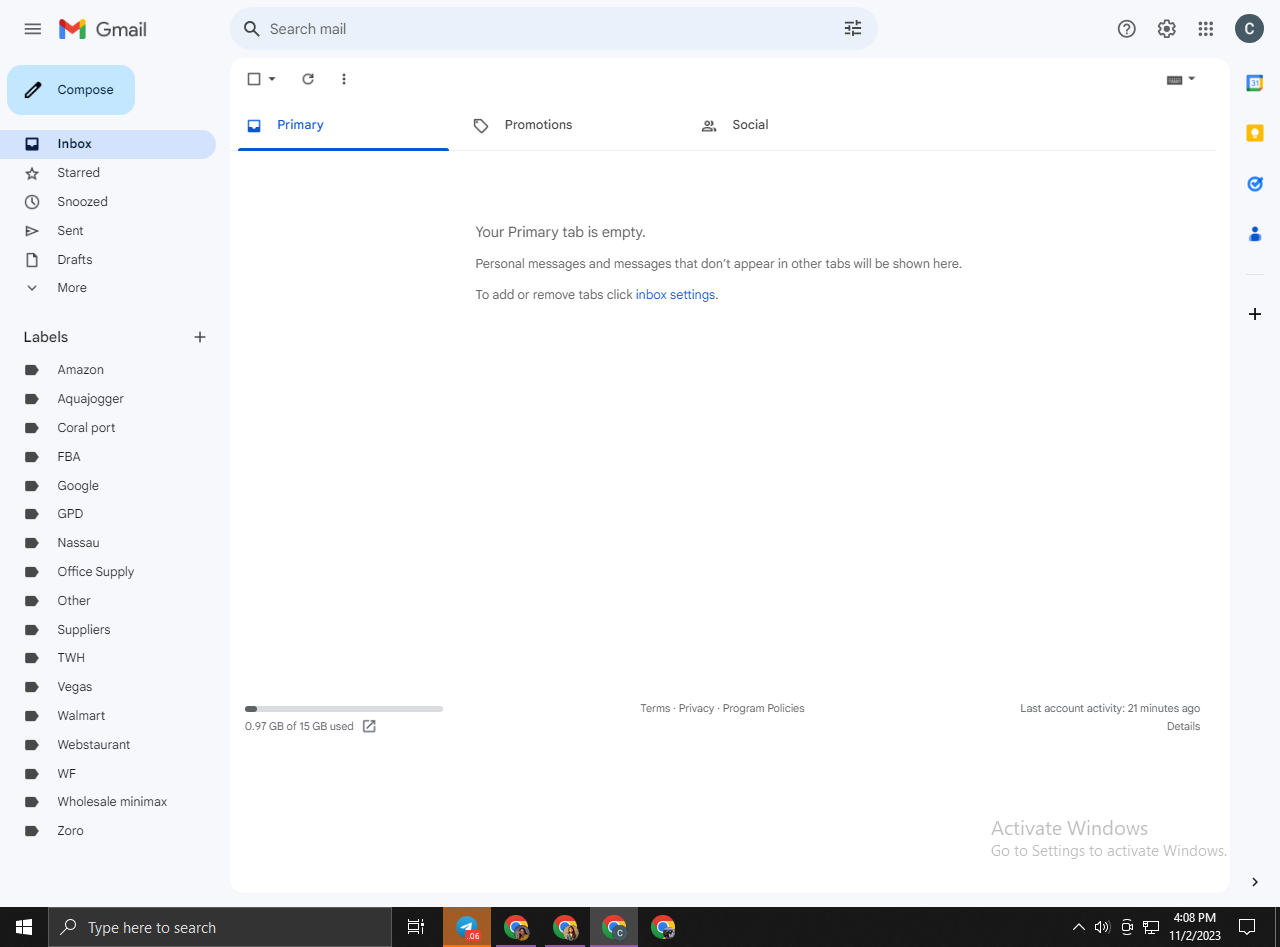
Task: Open the taskbar volume icon
Action: click(1102, 927)
